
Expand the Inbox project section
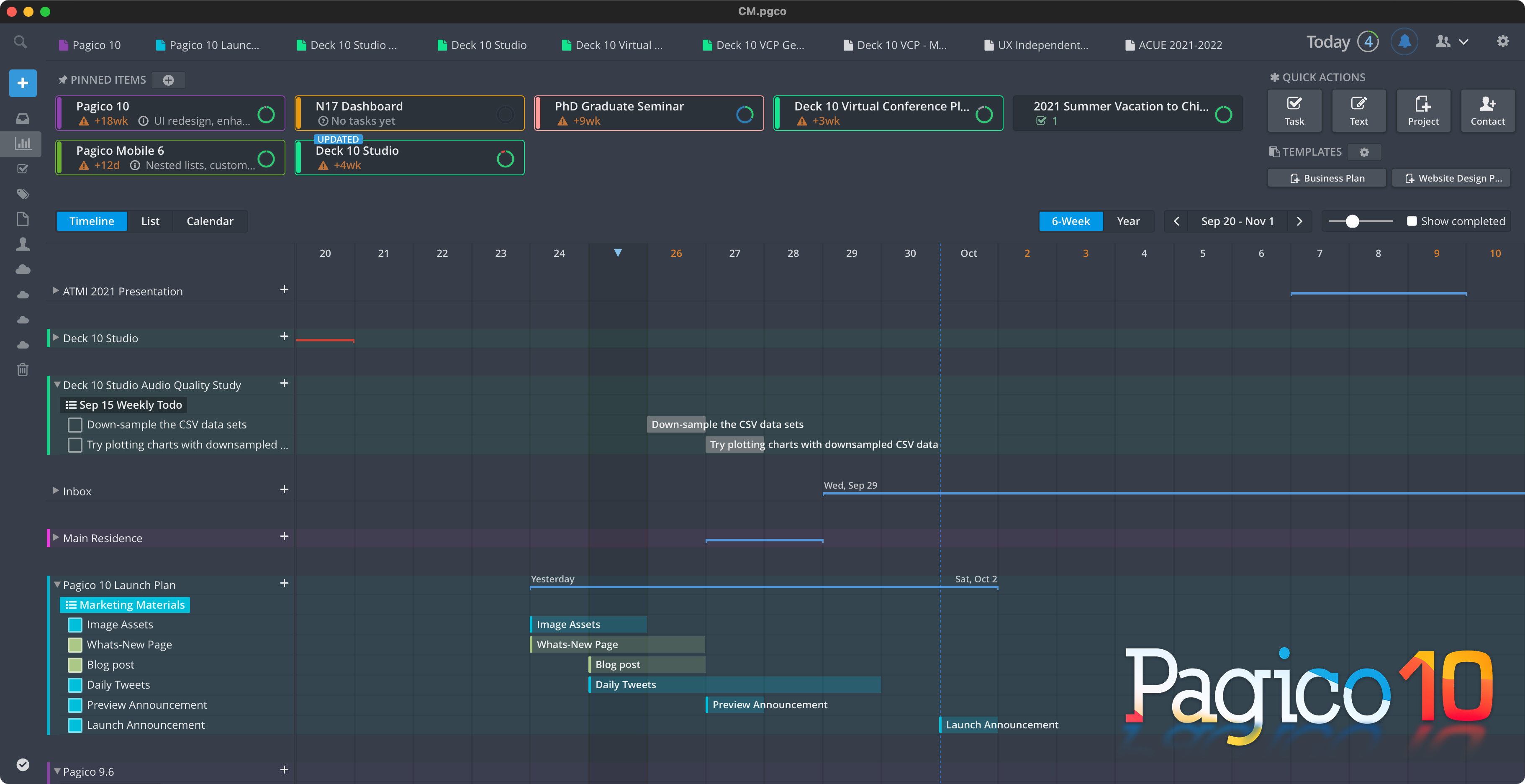(55, 491)
